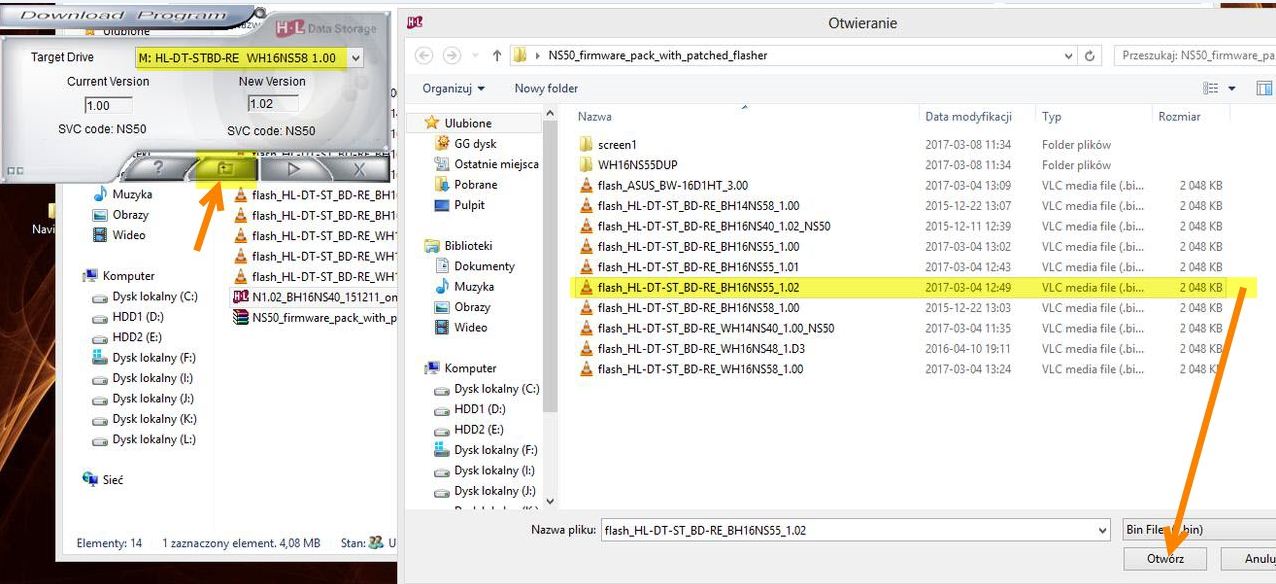The width and height of the screenshot is (1276, 584).
Task: Open Wideo library in the Otwieranie dialog sidebar
Action: click(461, 327)
